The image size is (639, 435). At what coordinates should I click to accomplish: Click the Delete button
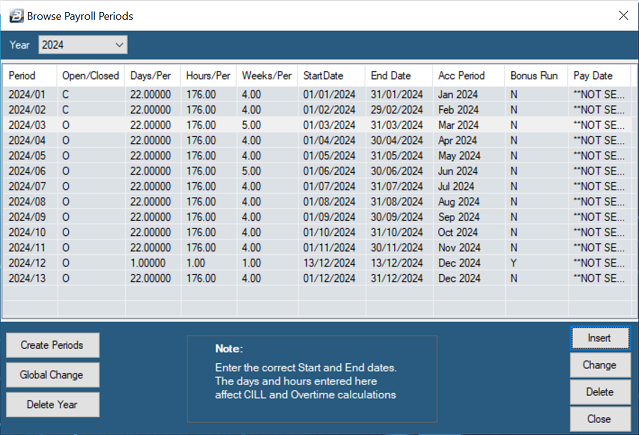[600, 392]
